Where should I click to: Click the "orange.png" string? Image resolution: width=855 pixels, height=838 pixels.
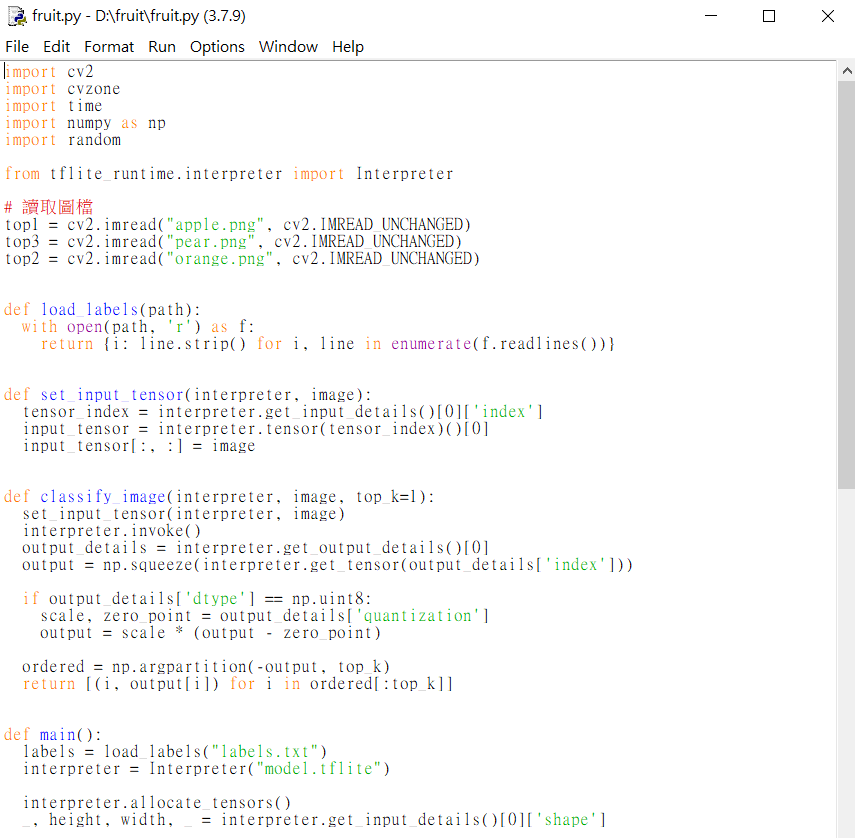(219, 258)
